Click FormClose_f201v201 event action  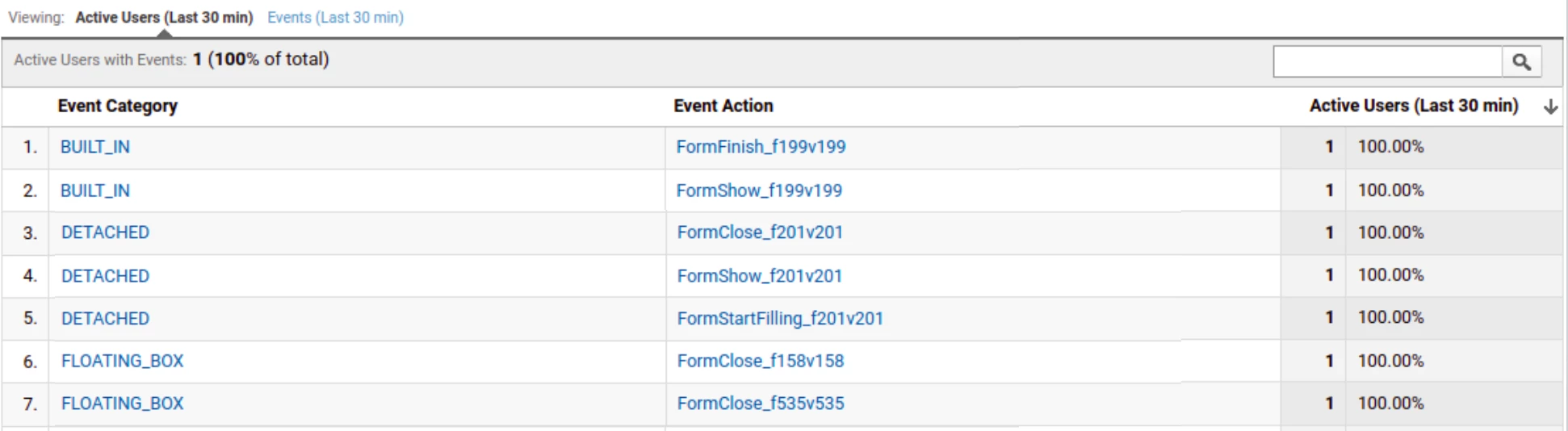pyautogui.click(x=760, y=232)
